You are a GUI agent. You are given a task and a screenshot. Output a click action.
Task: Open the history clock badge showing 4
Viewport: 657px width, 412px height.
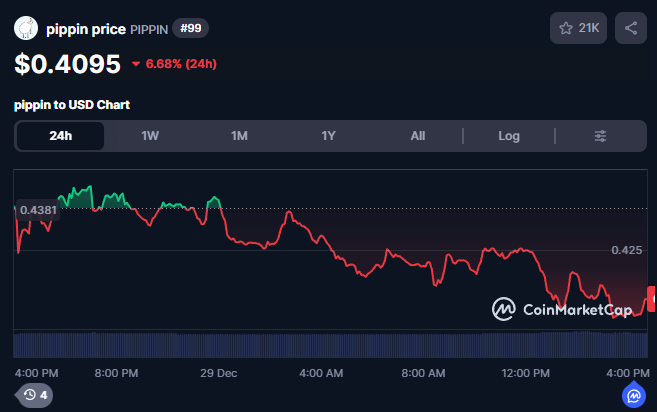pos(35,395)
